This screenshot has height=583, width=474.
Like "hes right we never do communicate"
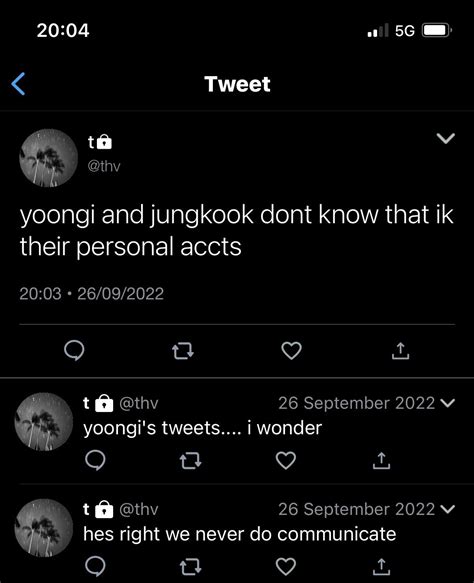(286, 566)
